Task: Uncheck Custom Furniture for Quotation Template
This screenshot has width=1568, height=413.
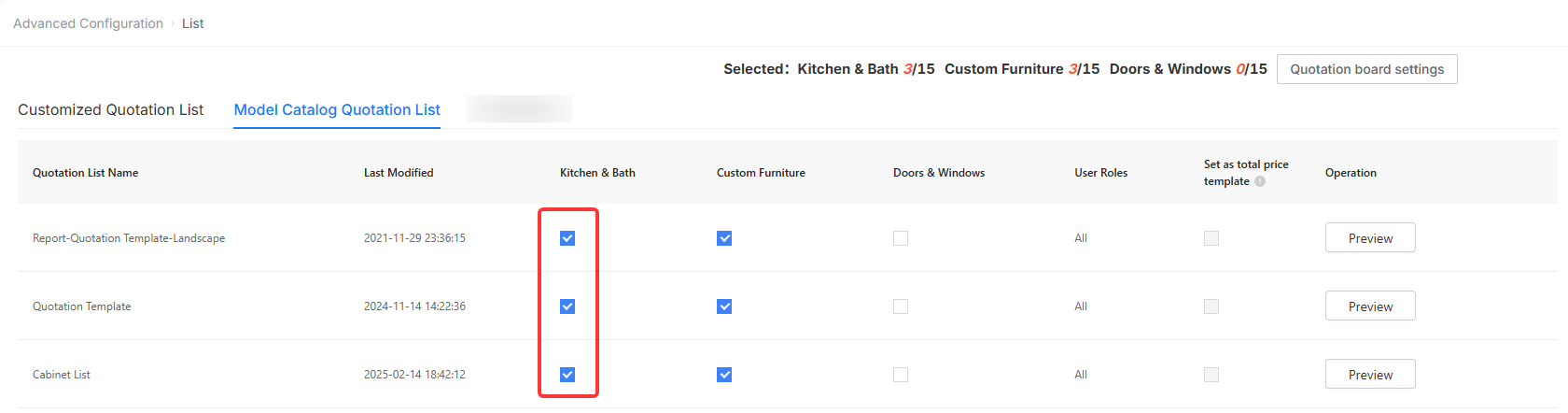Action: click(x=724, y=306)
